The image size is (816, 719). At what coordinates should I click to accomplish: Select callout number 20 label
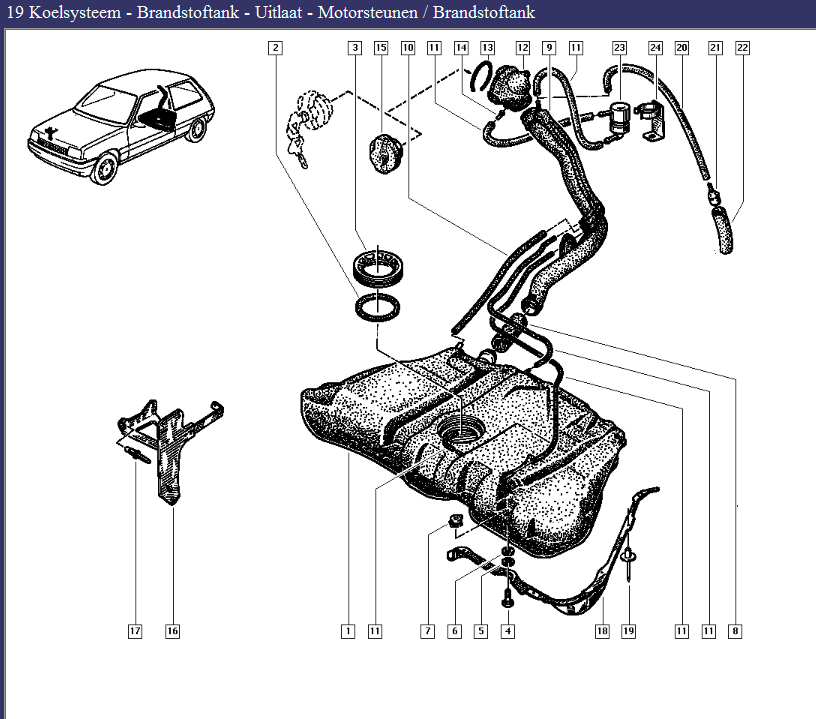(x=682, y=48)
